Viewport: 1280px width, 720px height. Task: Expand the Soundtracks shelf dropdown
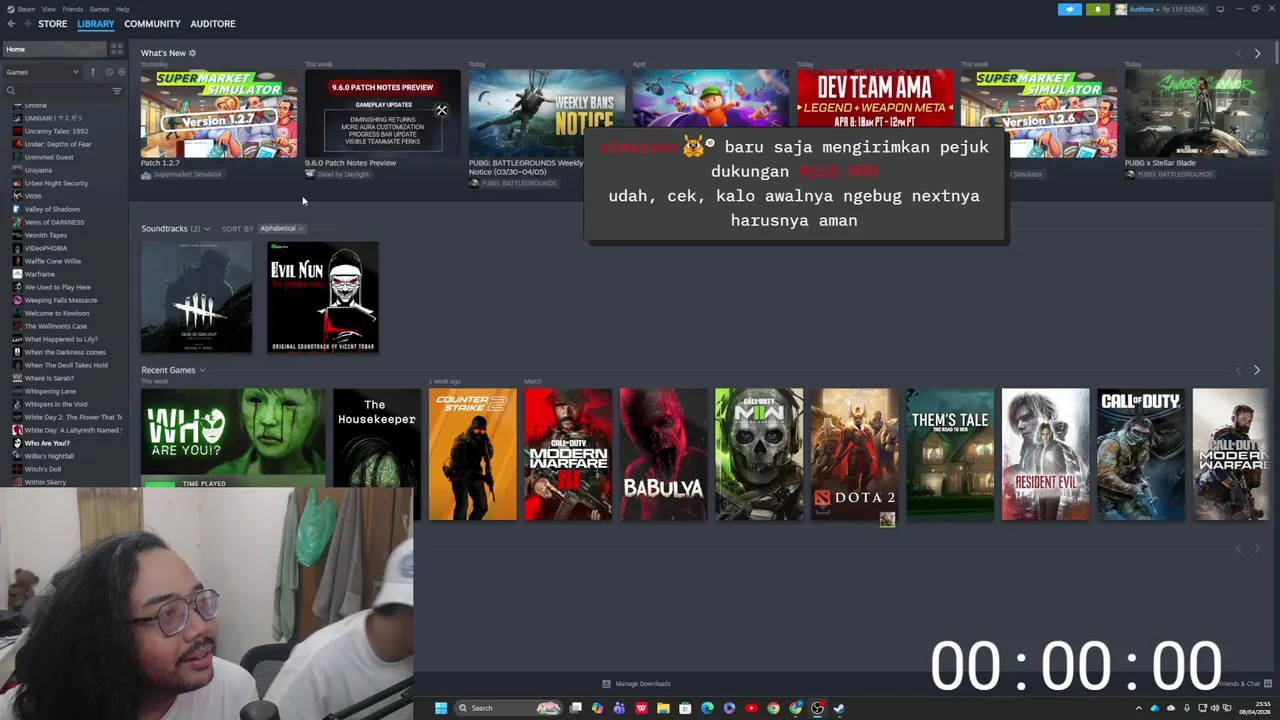pyautogui.click(x=207, y=229)
